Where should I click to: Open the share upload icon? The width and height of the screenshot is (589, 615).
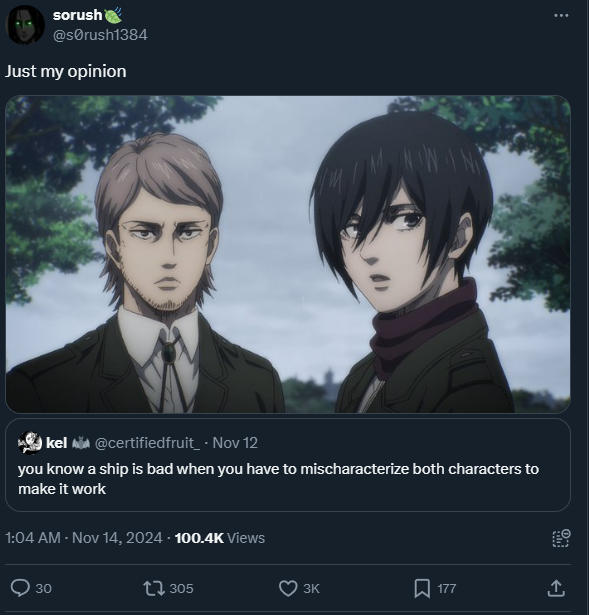pos(556,588)
